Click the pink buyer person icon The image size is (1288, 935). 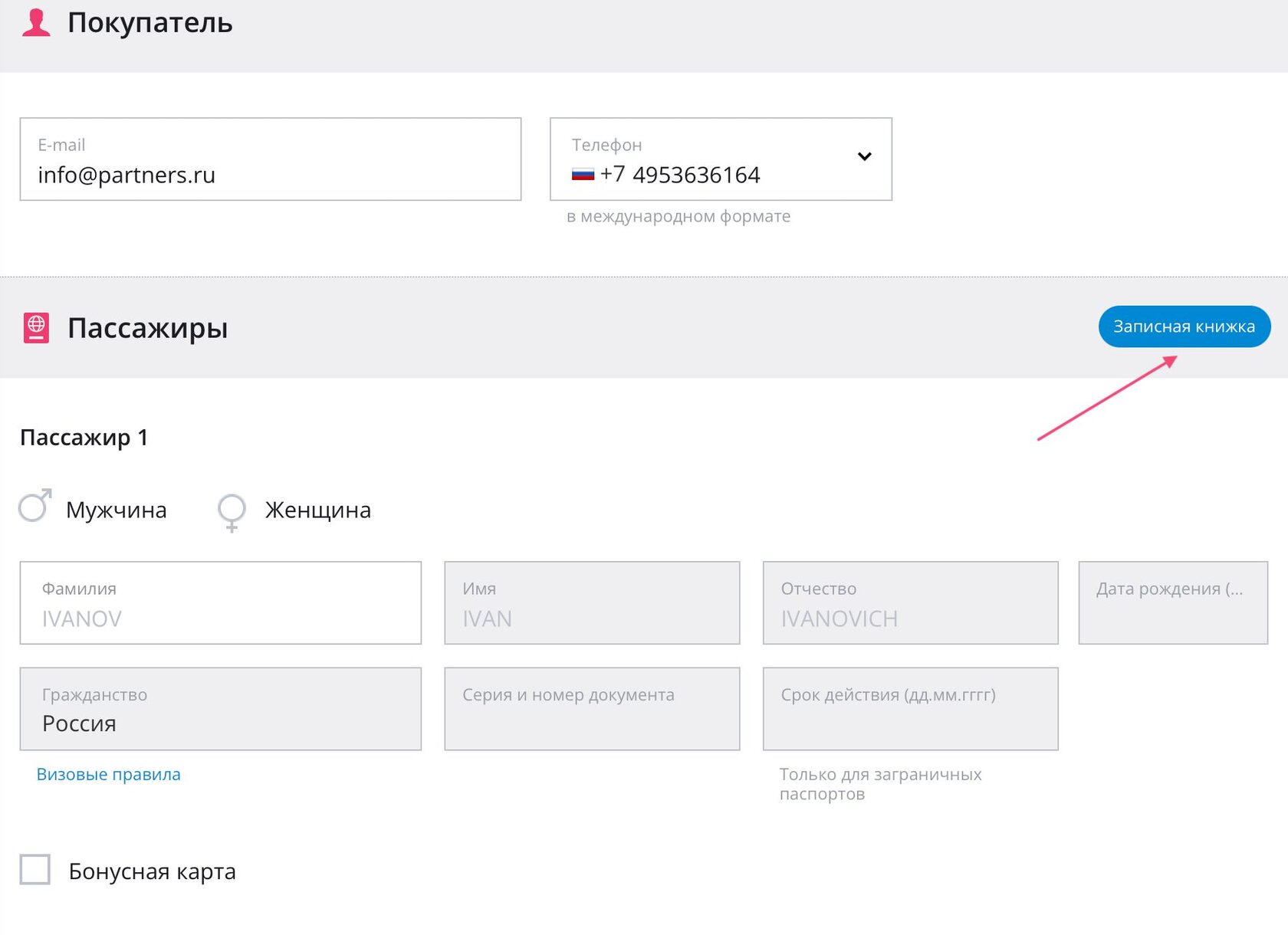pyautogui.click(x=36, y=23)
